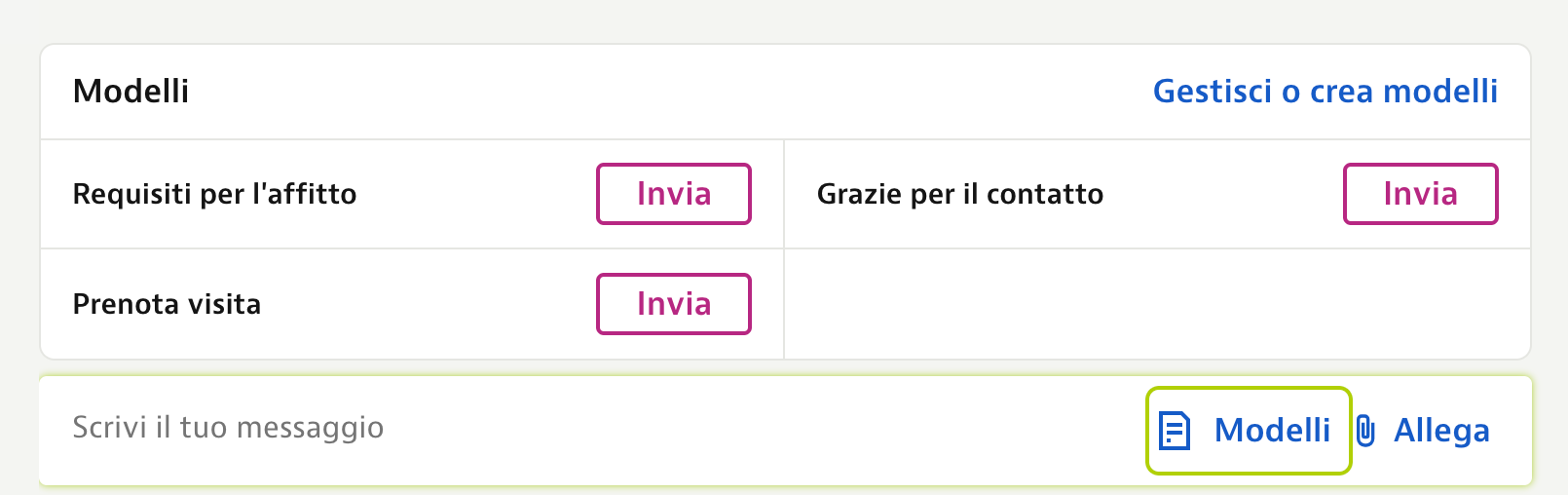This screenshot has height=495, width=1568.
Task: Select the "Requisiti per l'affitto" template name
Action: pyautogui.click(x=214, y=194)
